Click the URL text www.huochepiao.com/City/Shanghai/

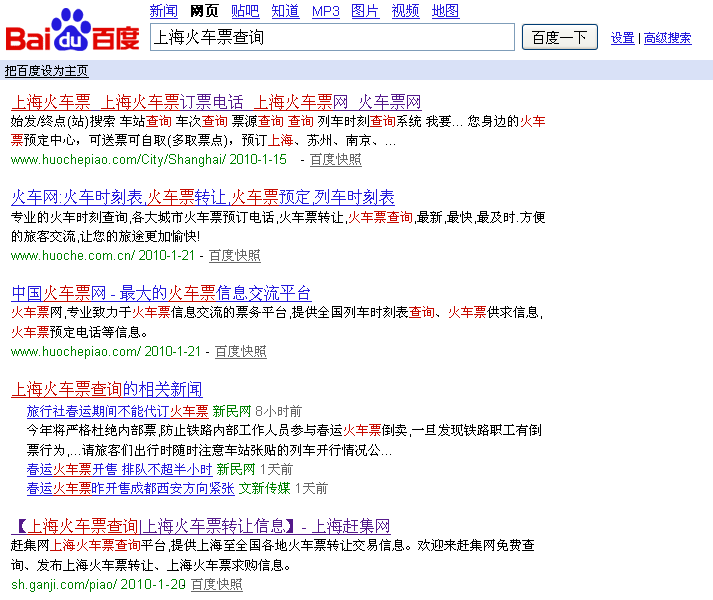point(118,160)
